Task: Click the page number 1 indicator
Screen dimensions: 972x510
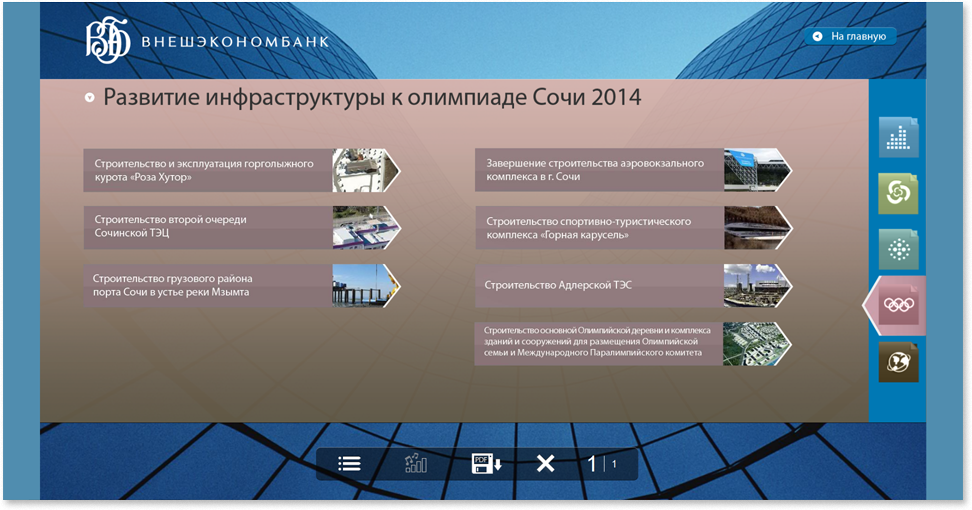Action: tap(591, 464)
